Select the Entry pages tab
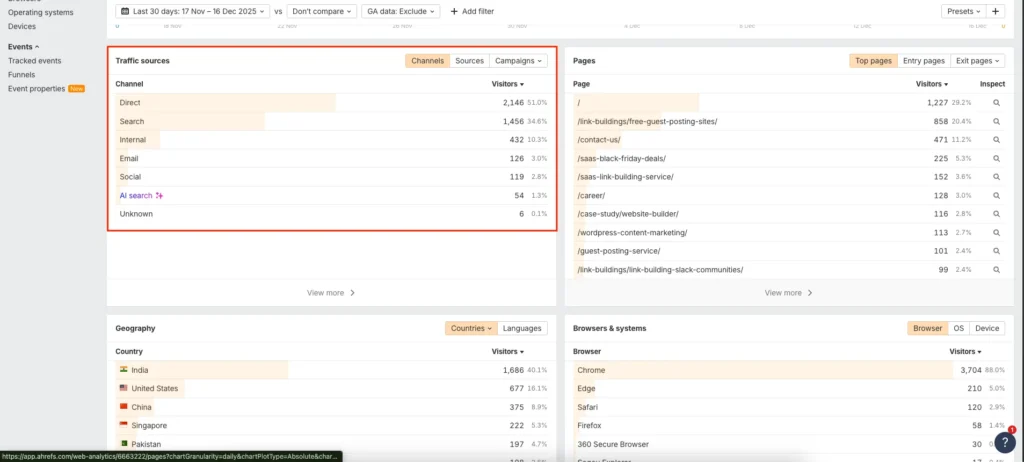1024x462 pixels. point(923,61)
